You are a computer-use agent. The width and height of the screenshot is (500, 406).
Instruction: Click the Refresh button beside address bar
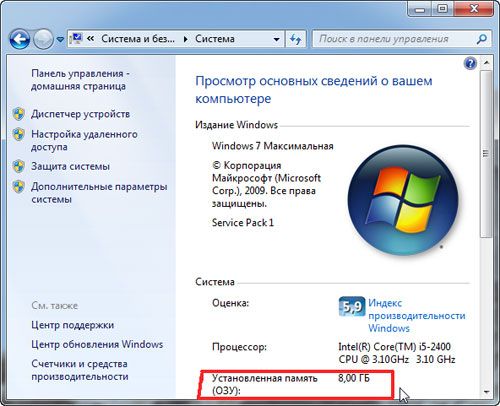tap(295, 39)
